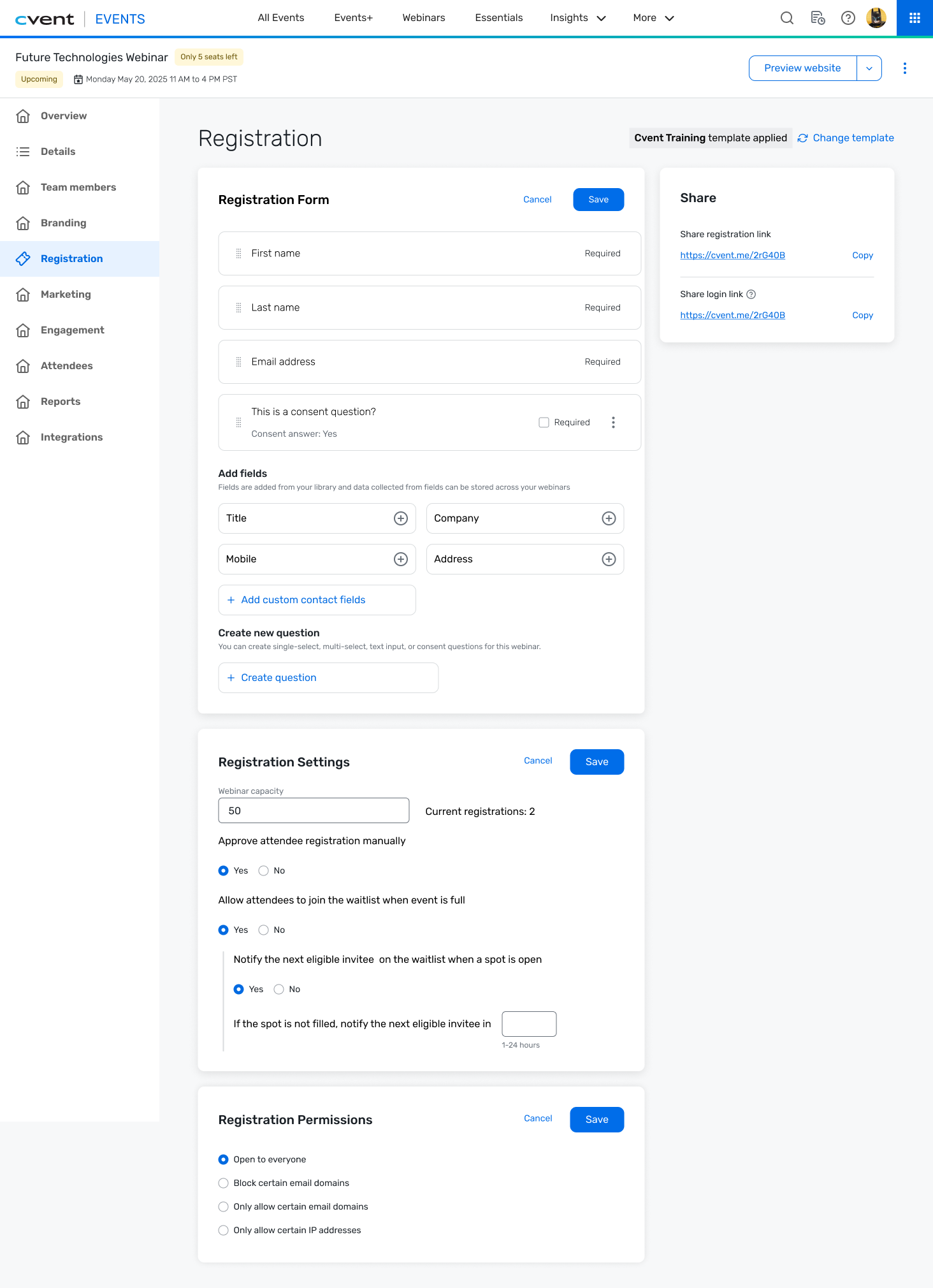This screenshot has width=933, height=1288.
Task: Click the drag handle beside First name
Action: click(238, 253)
